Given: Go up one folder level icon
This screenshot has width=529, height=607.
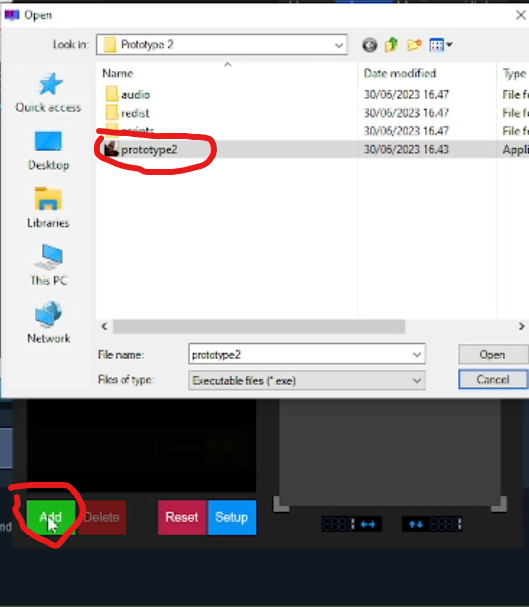Looking at the screenshot, I should click(392, 45).
